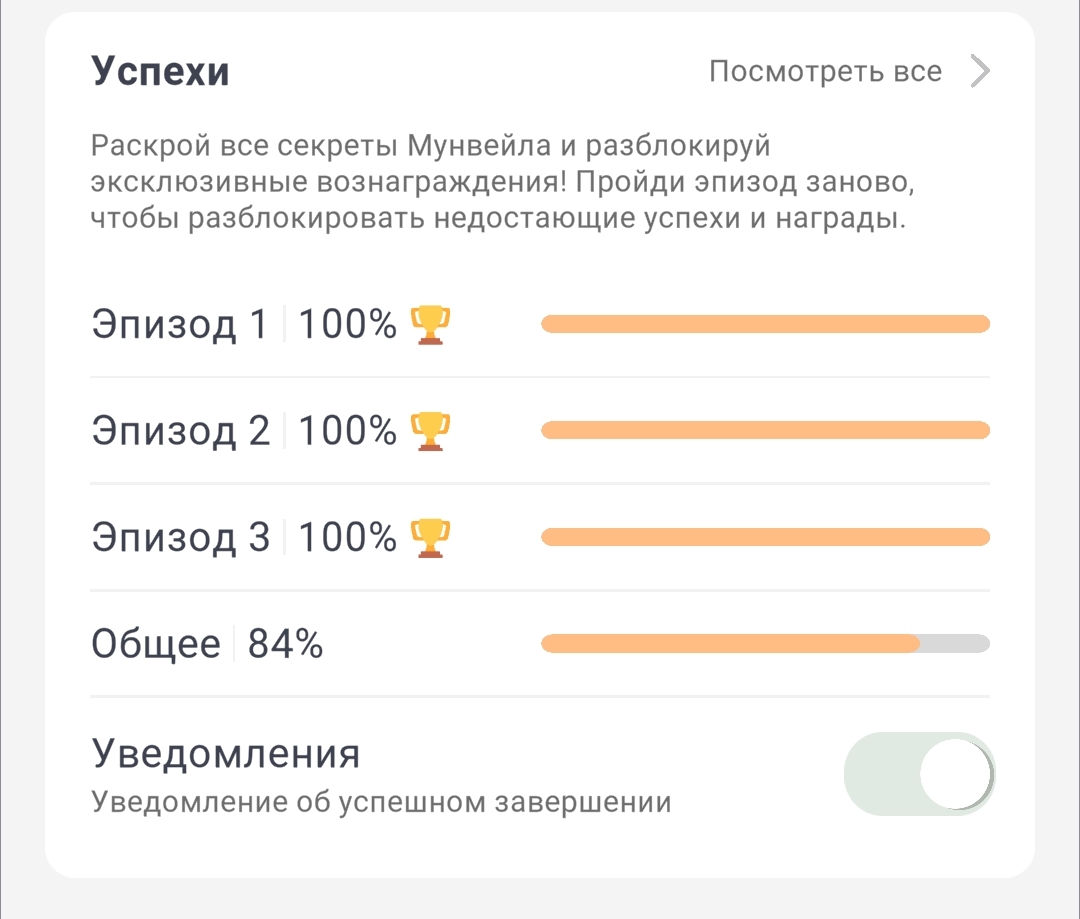
Task: Click the Успехи section heading
Action: 160,71
